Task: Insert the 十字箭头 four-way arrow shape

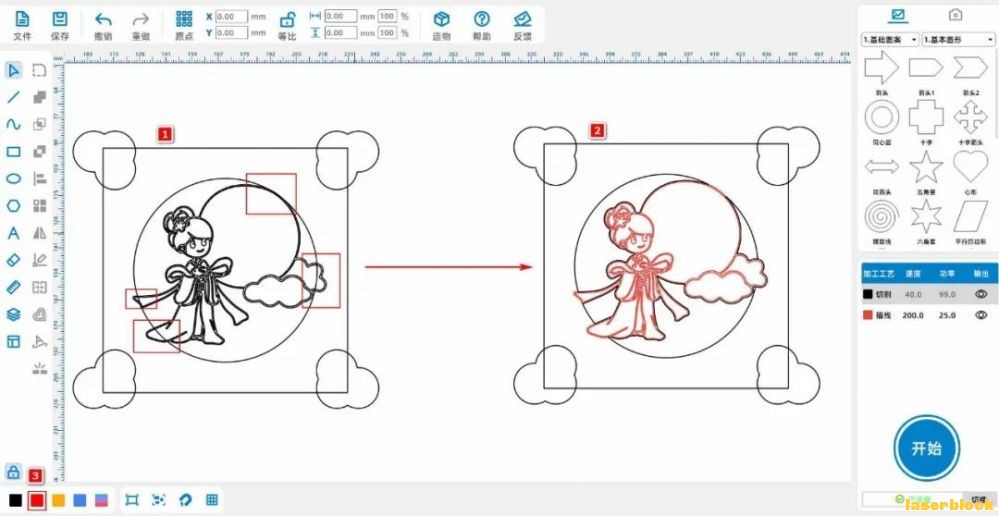Action: click(x=970, y=117)
